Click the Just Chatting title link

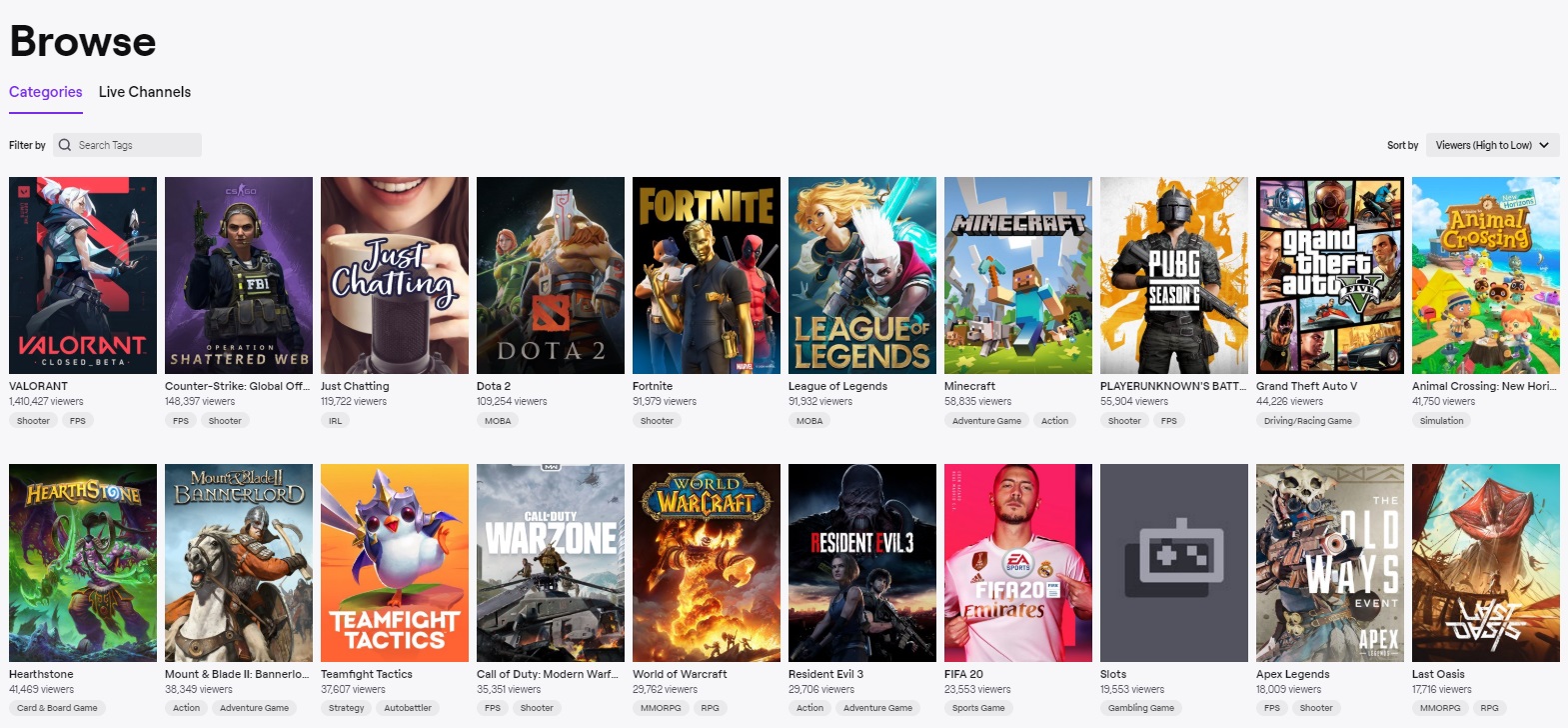(355, 386)
